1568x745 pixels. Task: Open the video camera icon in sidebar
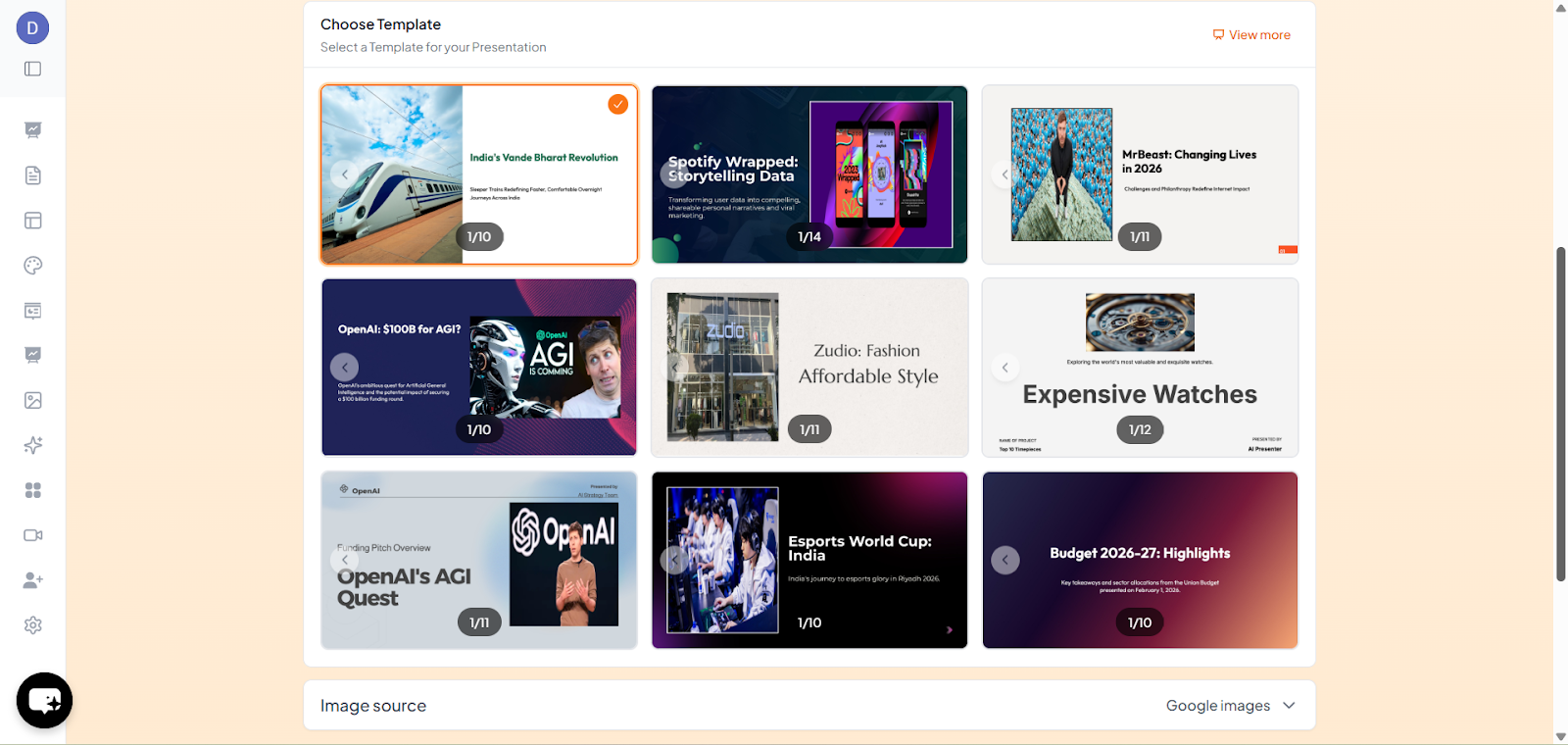point(32,535)
